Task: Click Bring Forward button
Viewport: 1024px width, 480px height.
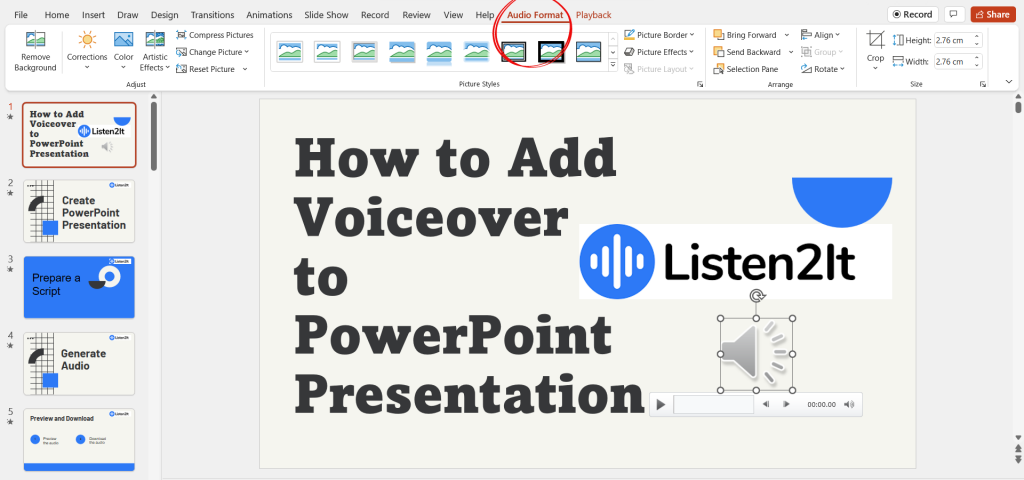Action: coord(745,35)
